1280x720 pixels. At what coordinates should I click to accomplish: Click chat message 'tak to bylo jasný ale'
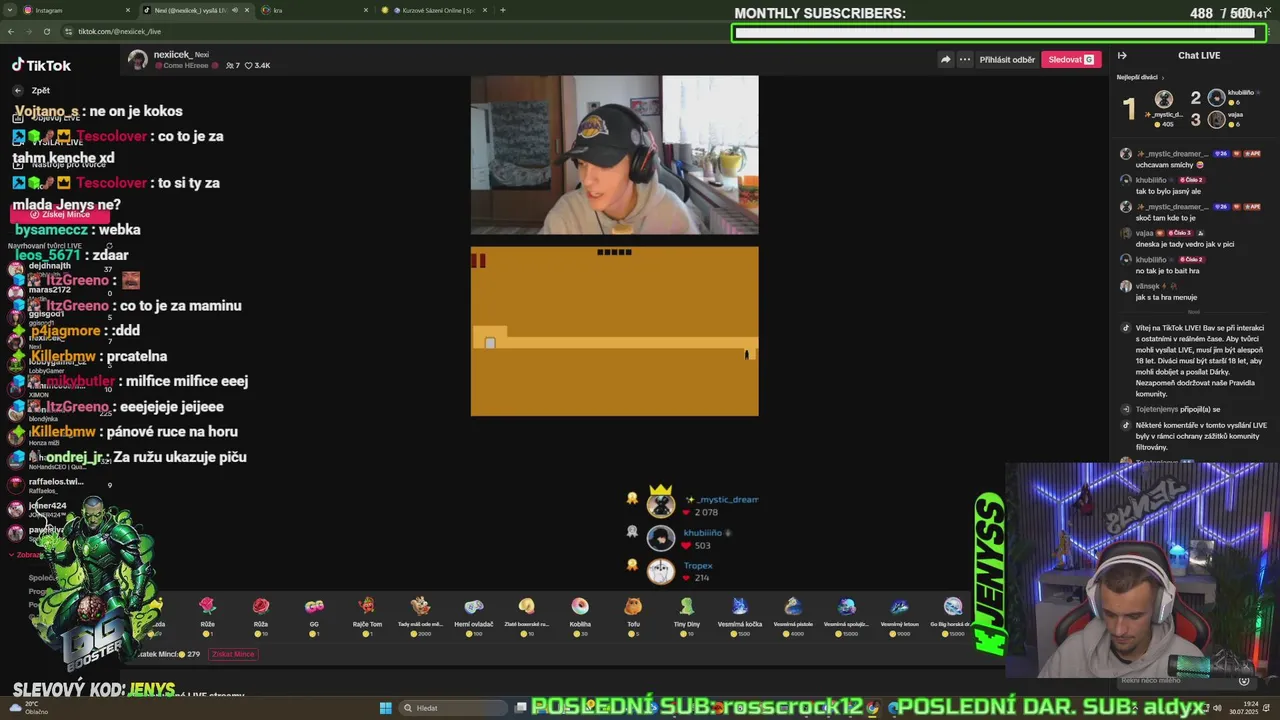1168,191
